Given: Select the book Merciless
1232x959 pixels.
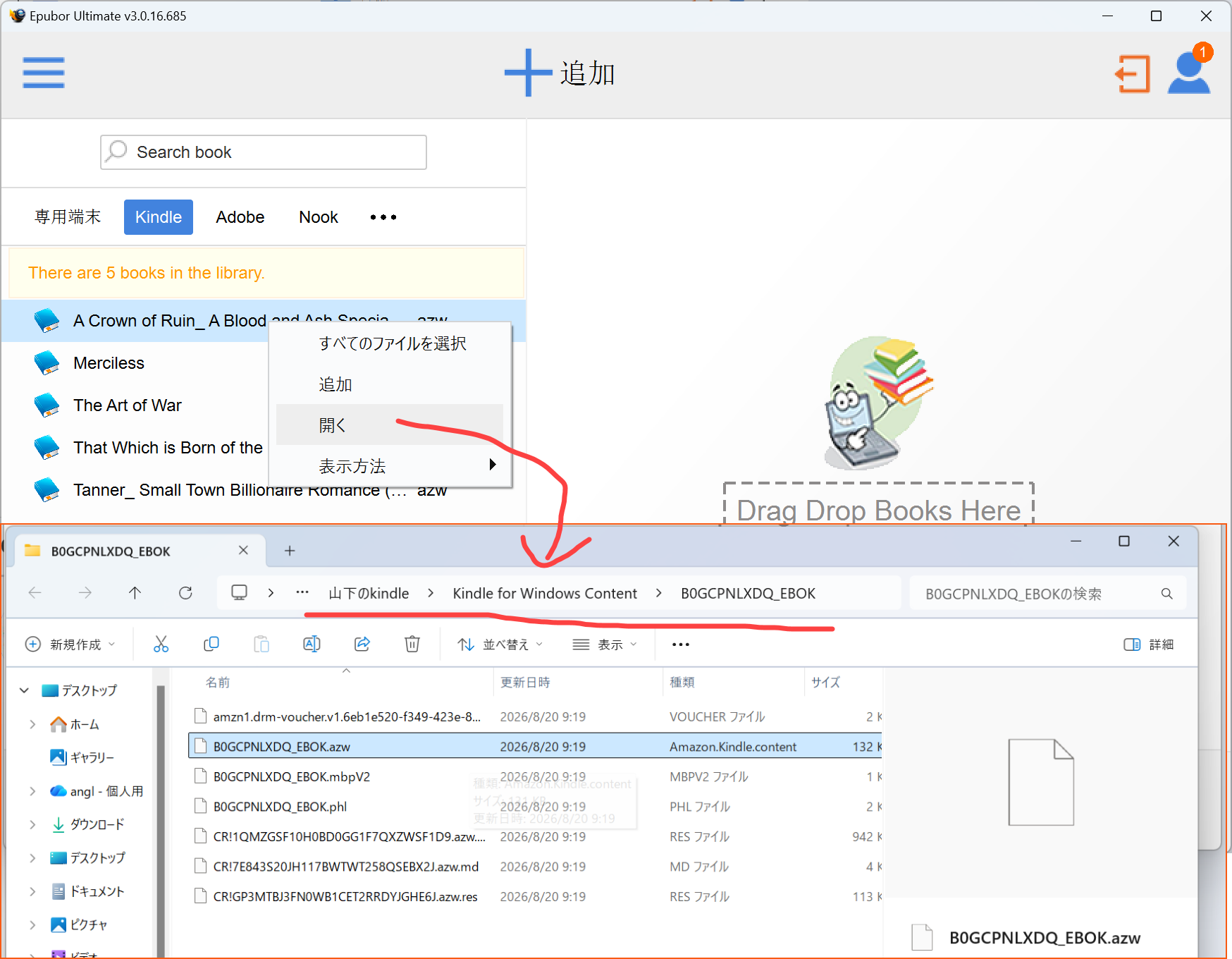Looking at the screenshot, I should click(x=109, y=363).
